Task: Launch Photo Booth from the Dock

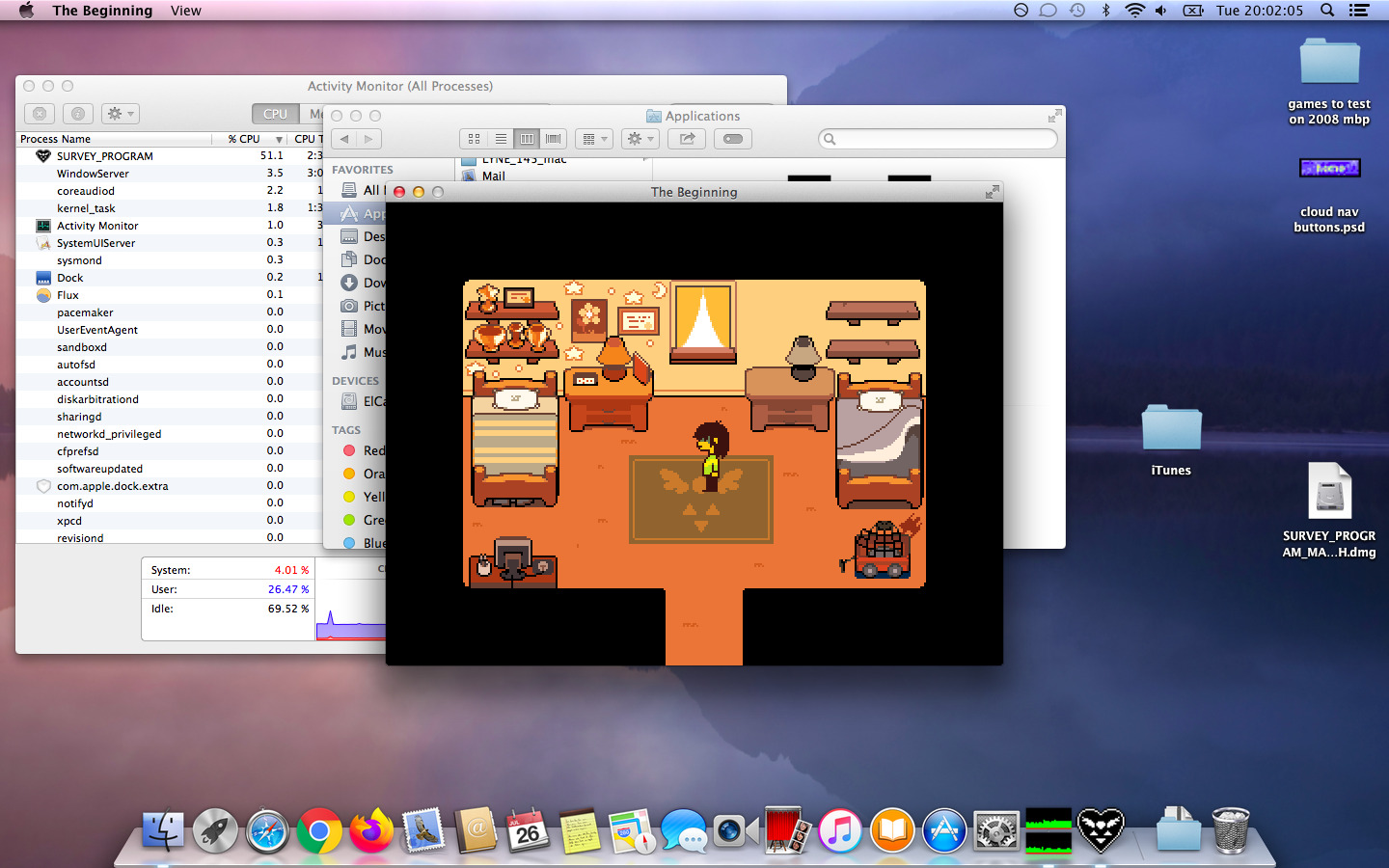Action: 788,830
